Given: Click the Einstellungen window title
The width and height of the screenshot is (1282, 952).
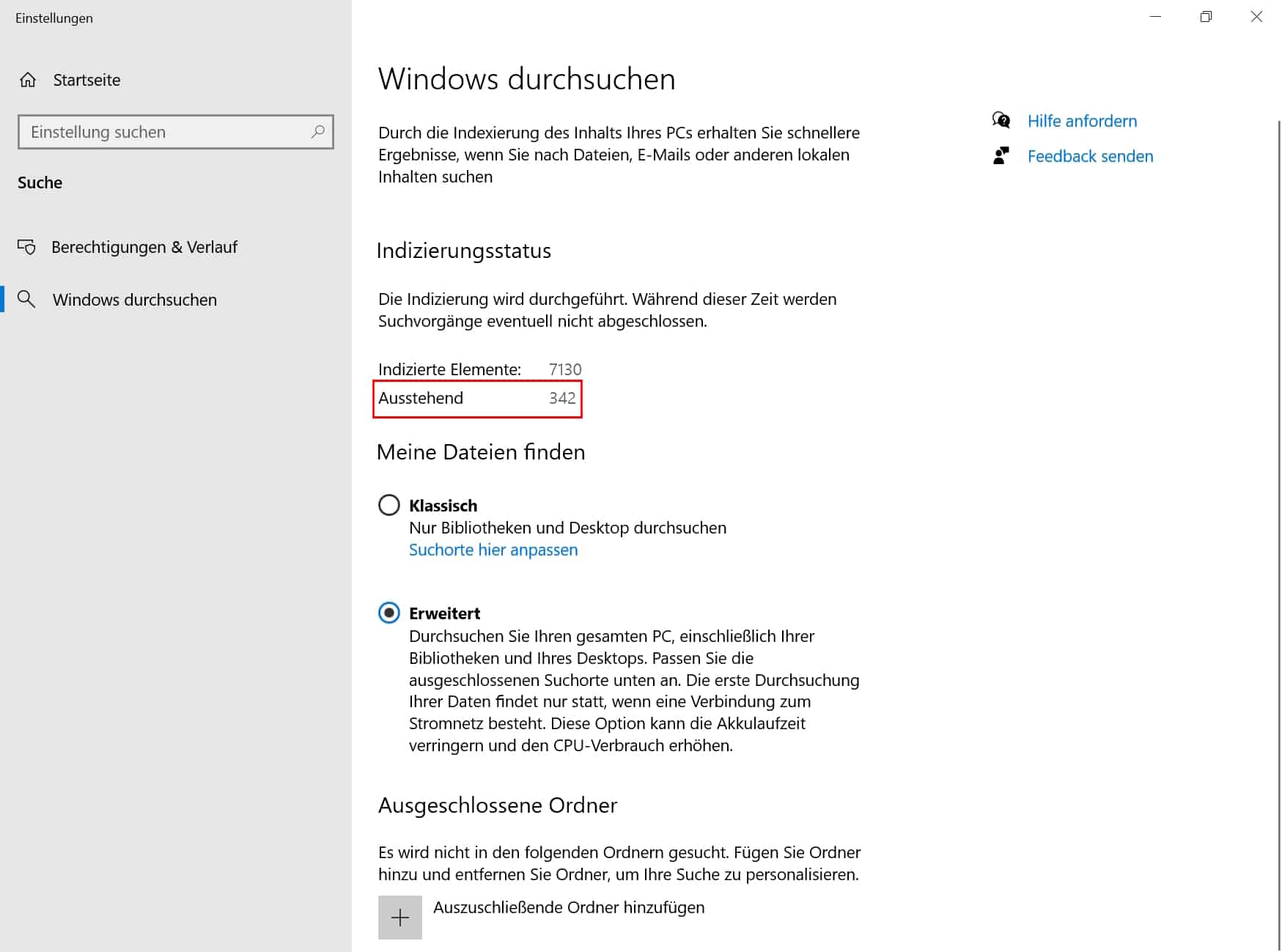Looking at the screenshot, I should [x=54, y=18].
